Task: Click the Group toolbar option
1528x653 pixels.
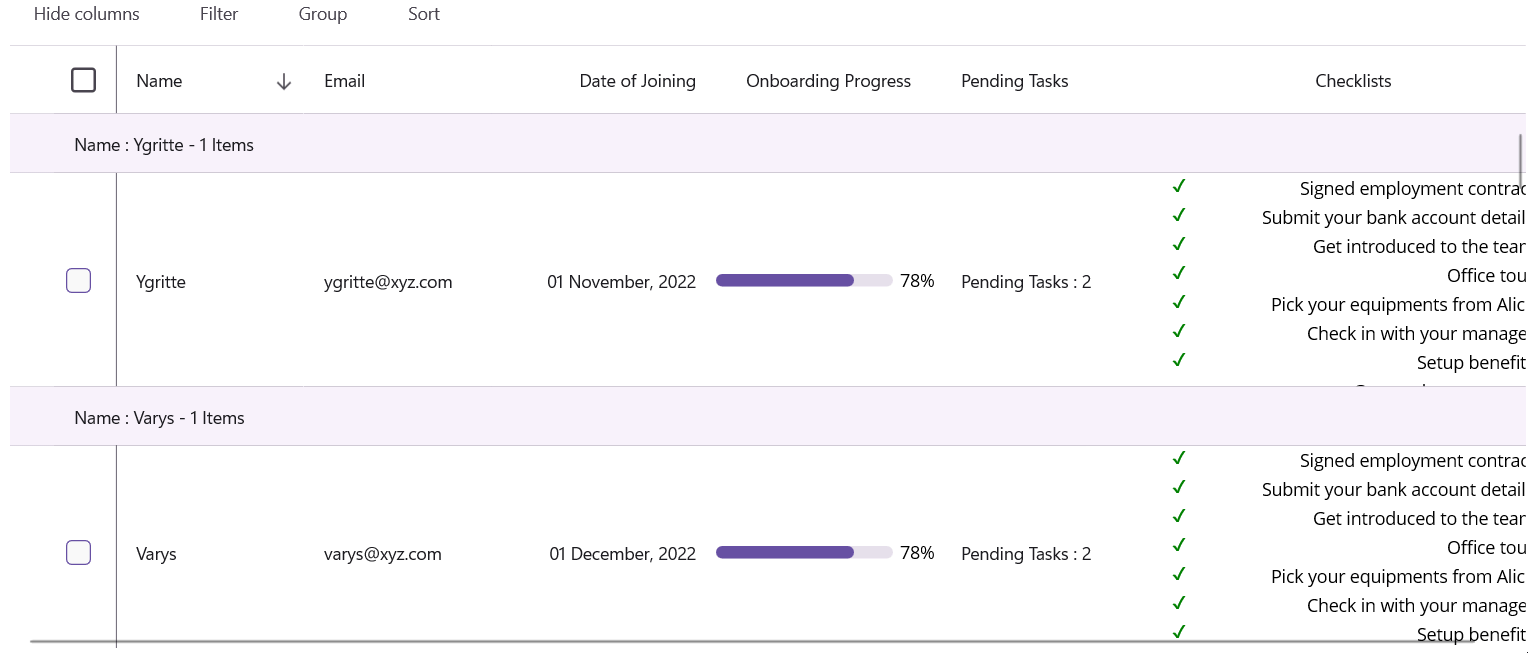Action: (322, 14)
